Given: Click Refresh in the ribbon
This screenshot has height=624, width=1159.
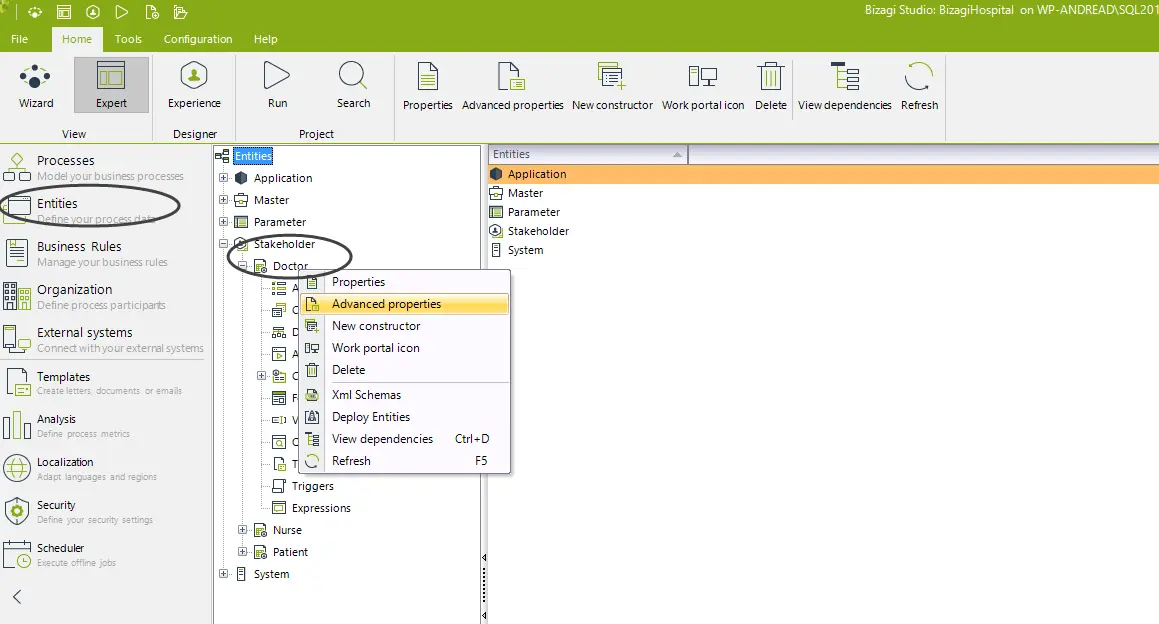Looking at the screenshot, I should tap(919, 87).
